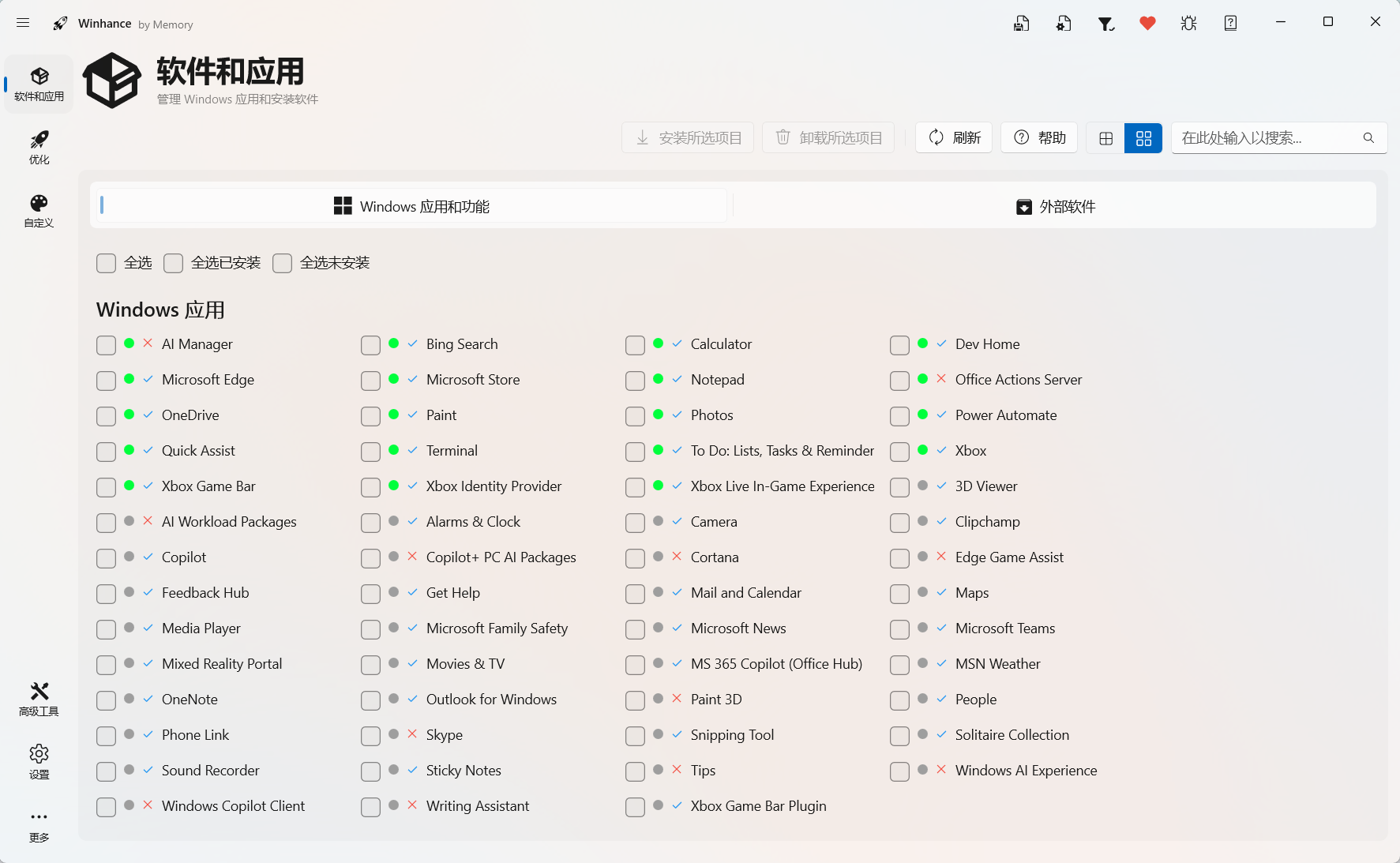Select the OneDrive checkbox

[106, 416]
